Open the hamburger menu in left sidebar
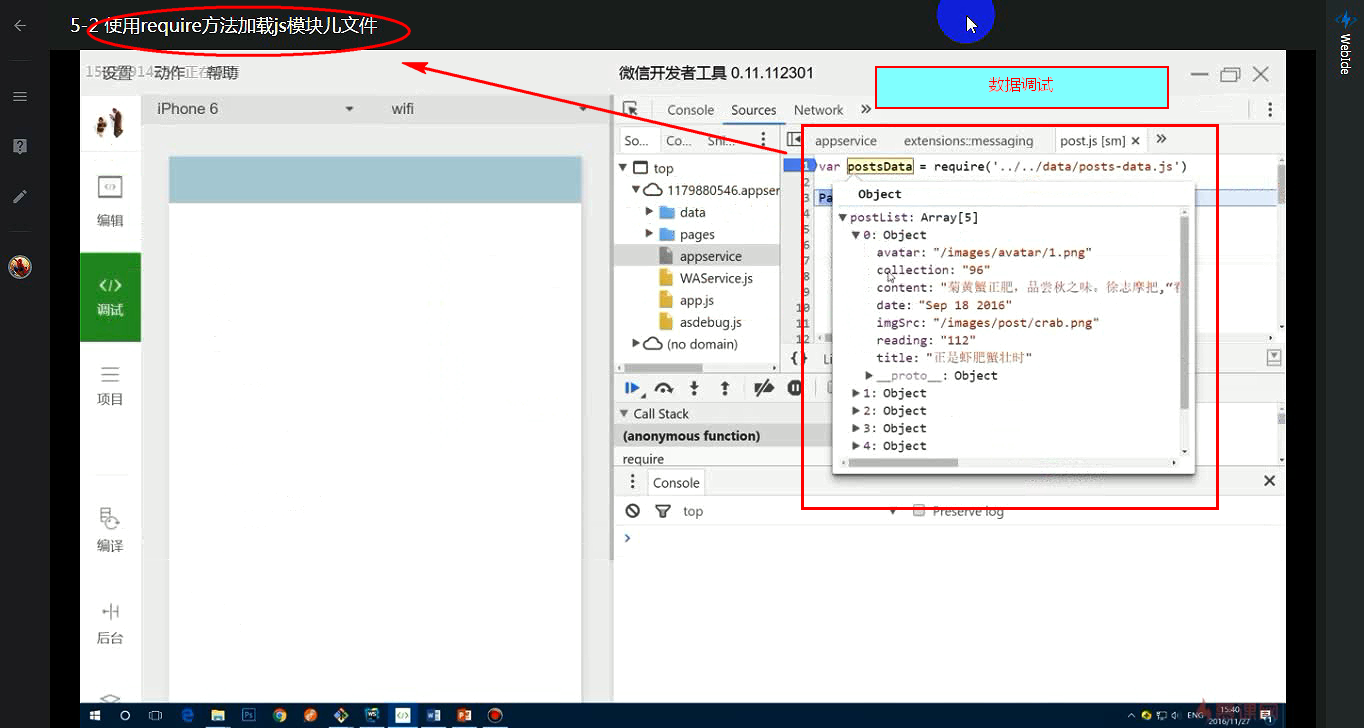The height and width of the screenshot is (728, 1364). pos(19,97)
